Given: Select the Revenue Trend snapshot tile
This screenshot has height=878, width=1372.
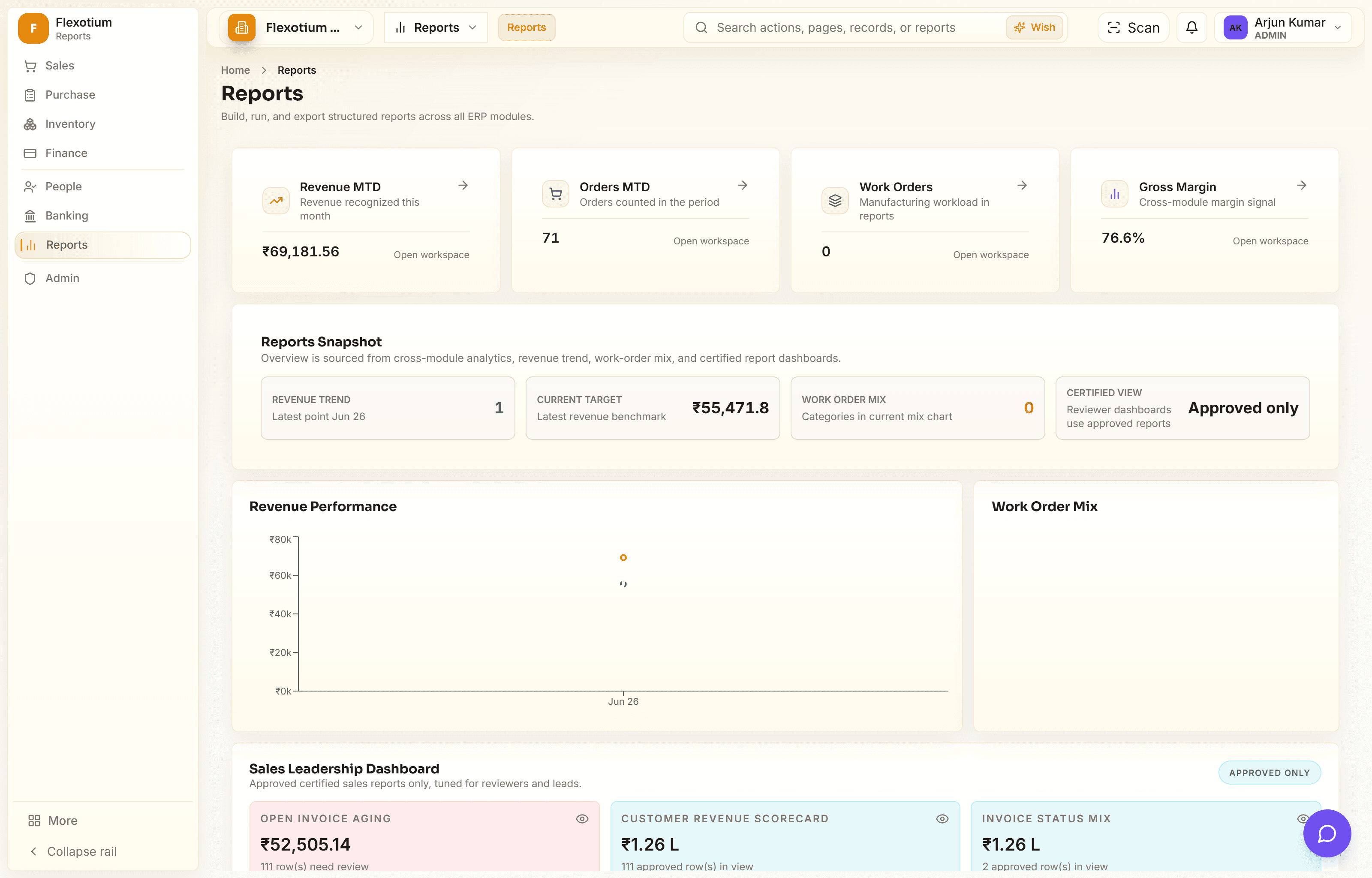Looking at the screenshot, I should (x=388, y=408).
